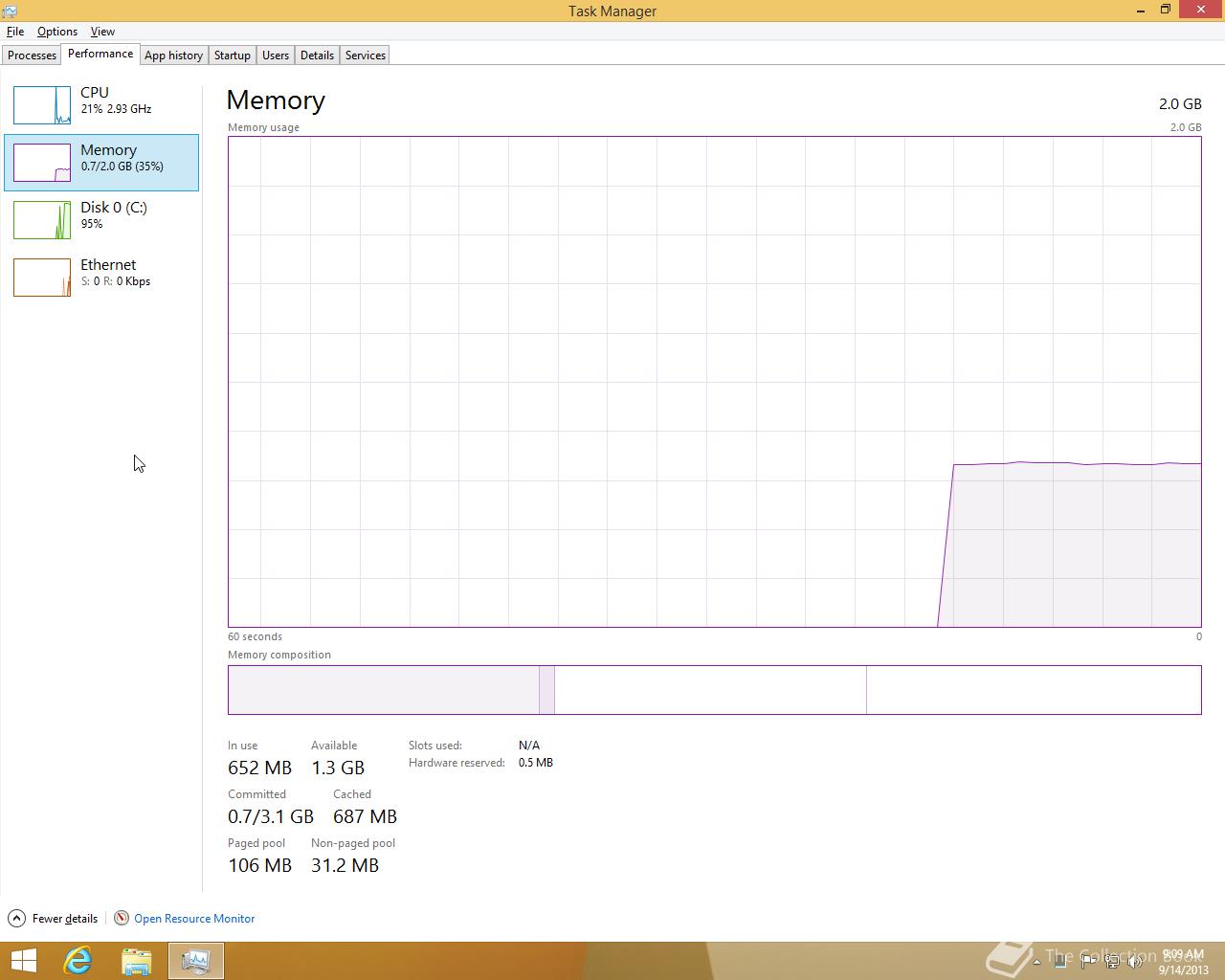This screenshot has width=1225, height=980.
Task: Close the Task Manager window
Action: click(x=1201, y=10)
